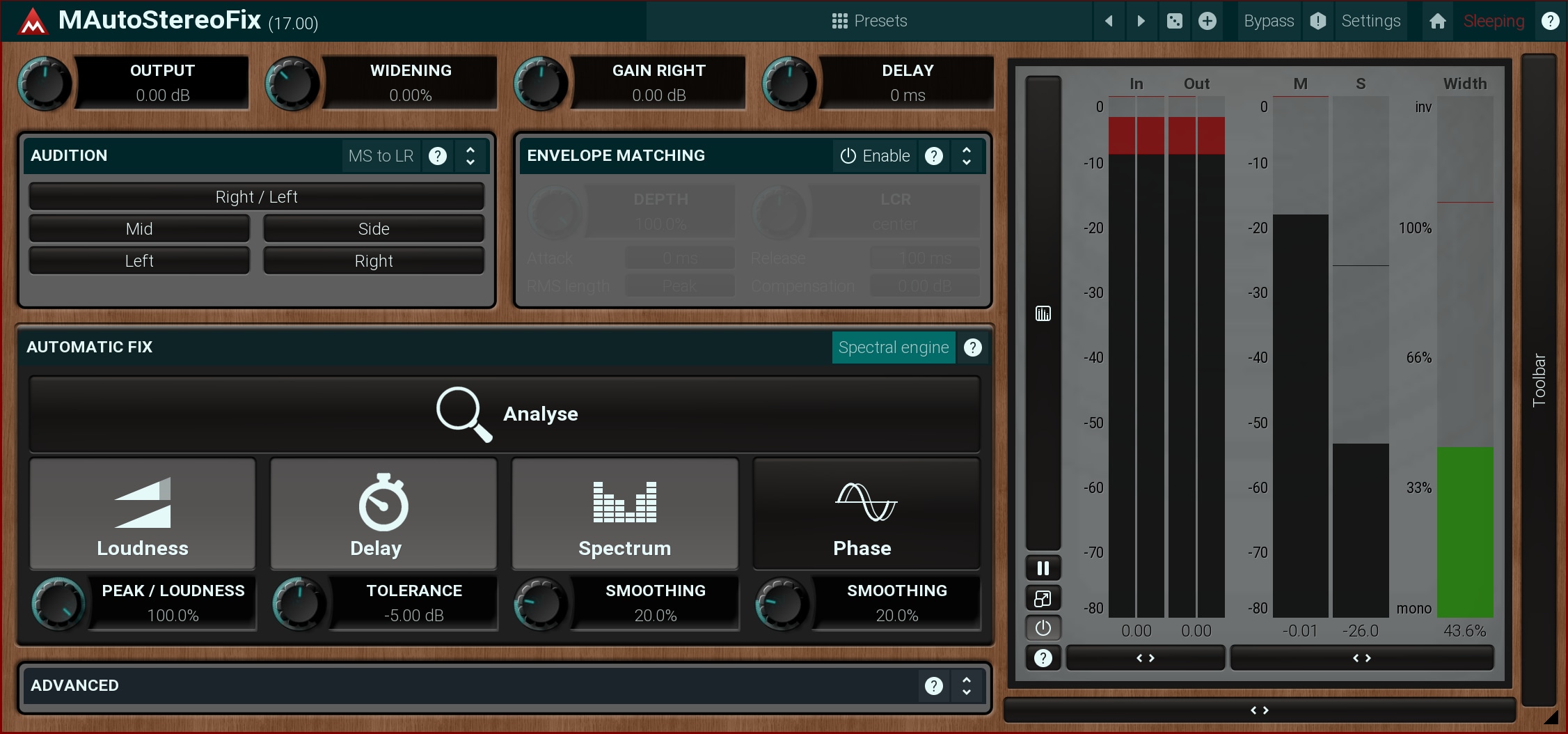Pause the meters display
Viewport: 1568px width, 734px height.
(x=1043, y=568)
